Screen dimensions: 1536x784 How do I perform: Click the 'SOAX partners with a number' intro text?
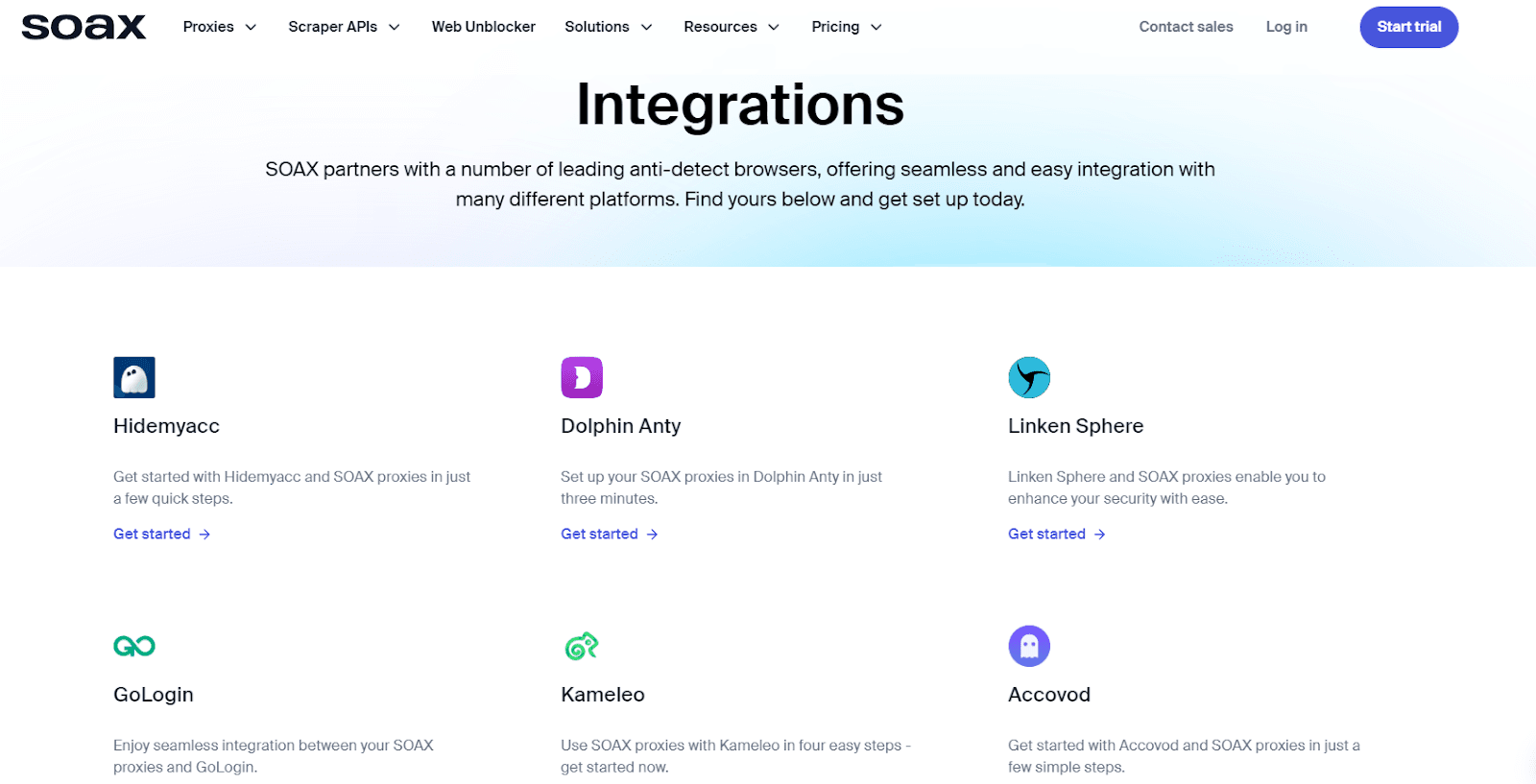click(740, 184)
